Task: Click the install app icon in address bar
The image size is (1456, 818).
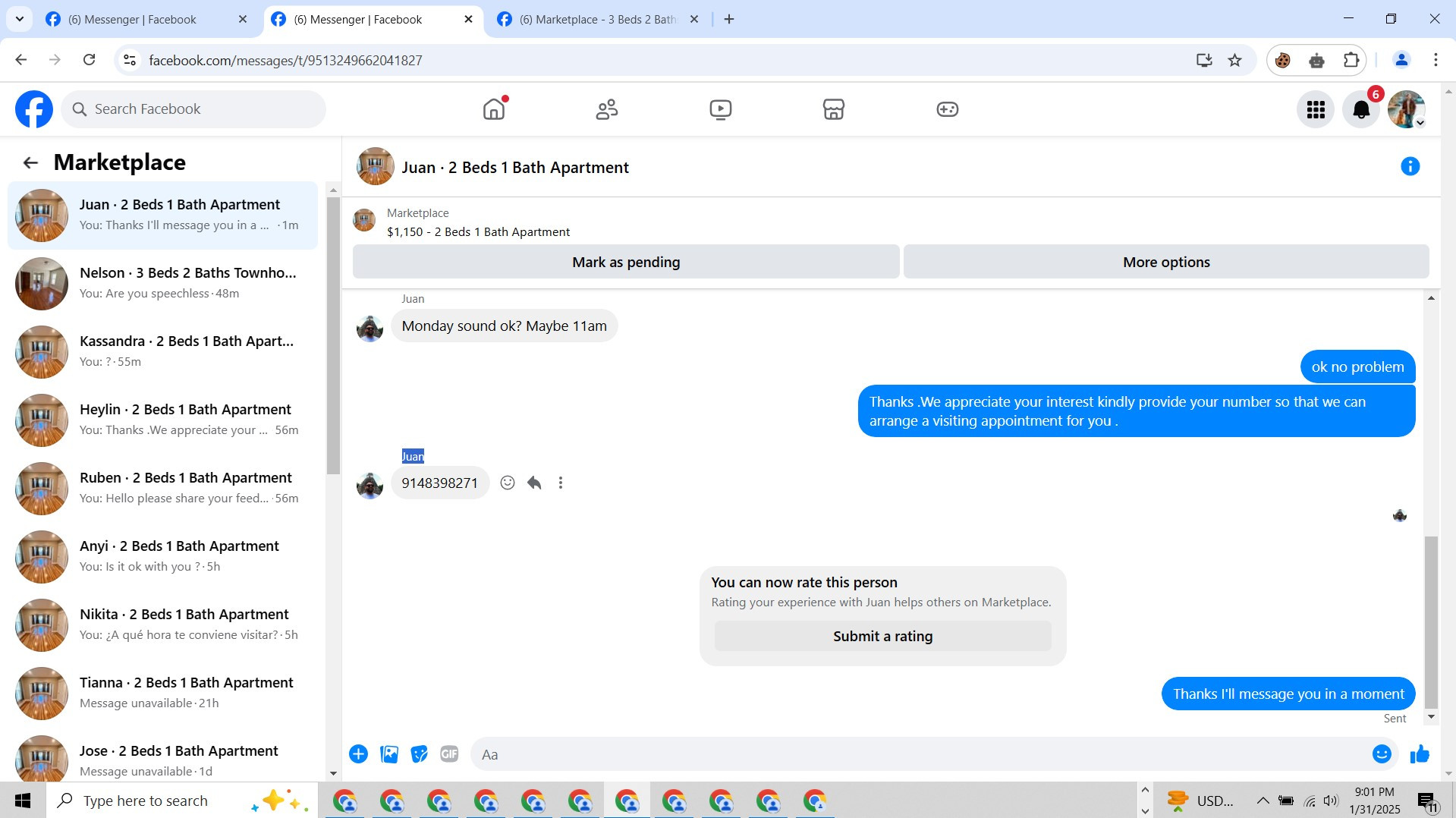Action: click(x=1204, y=60)
